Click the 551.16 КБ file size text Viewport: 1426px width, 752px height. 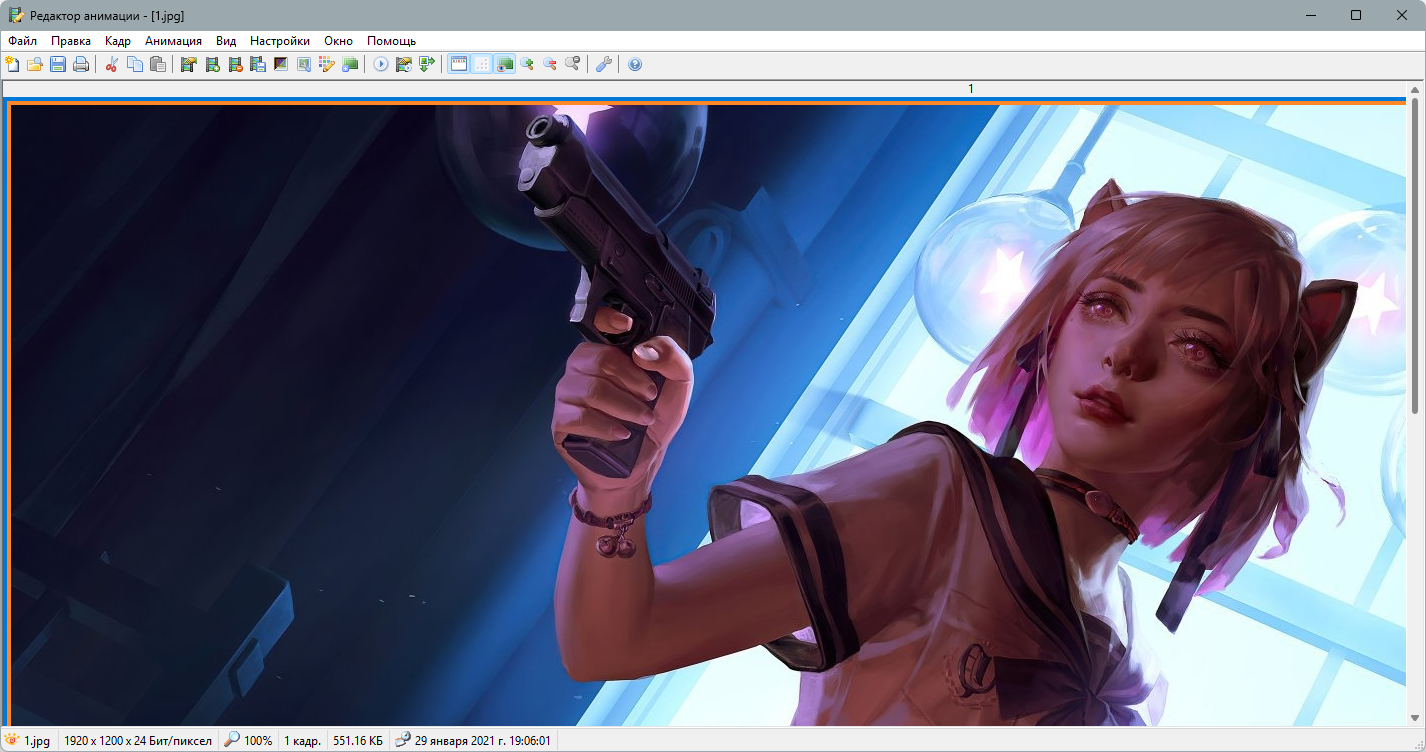pos(358,741)
